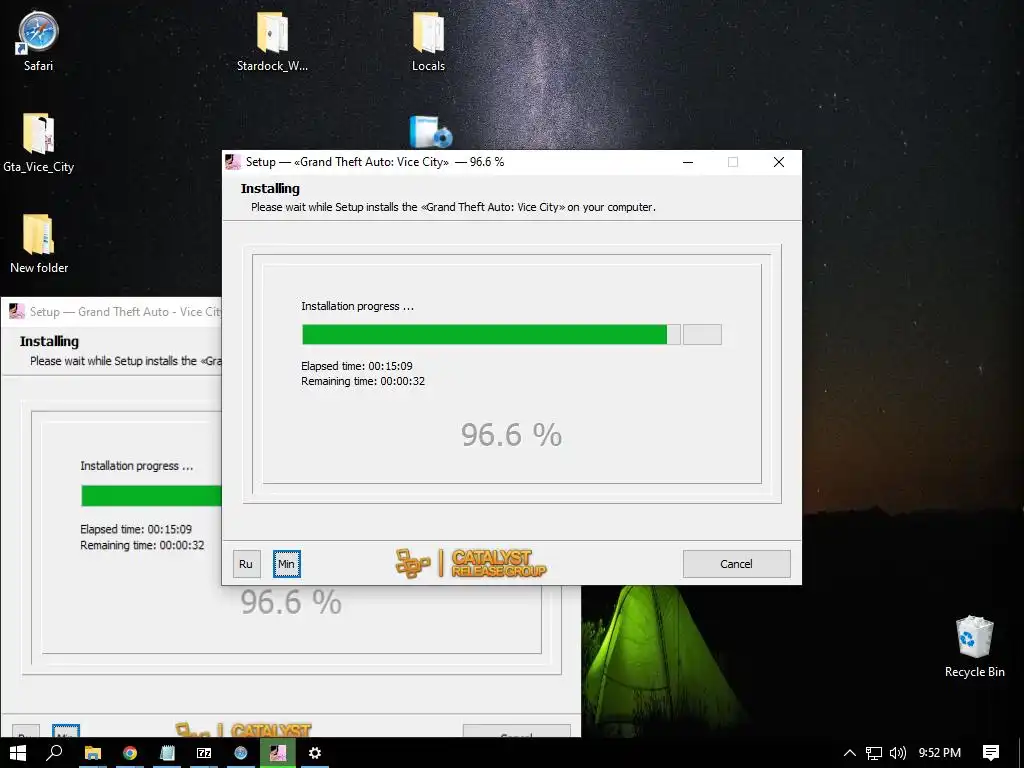Open taskbar search magnifier
1024x768 pixels.
tap(54, 753)
